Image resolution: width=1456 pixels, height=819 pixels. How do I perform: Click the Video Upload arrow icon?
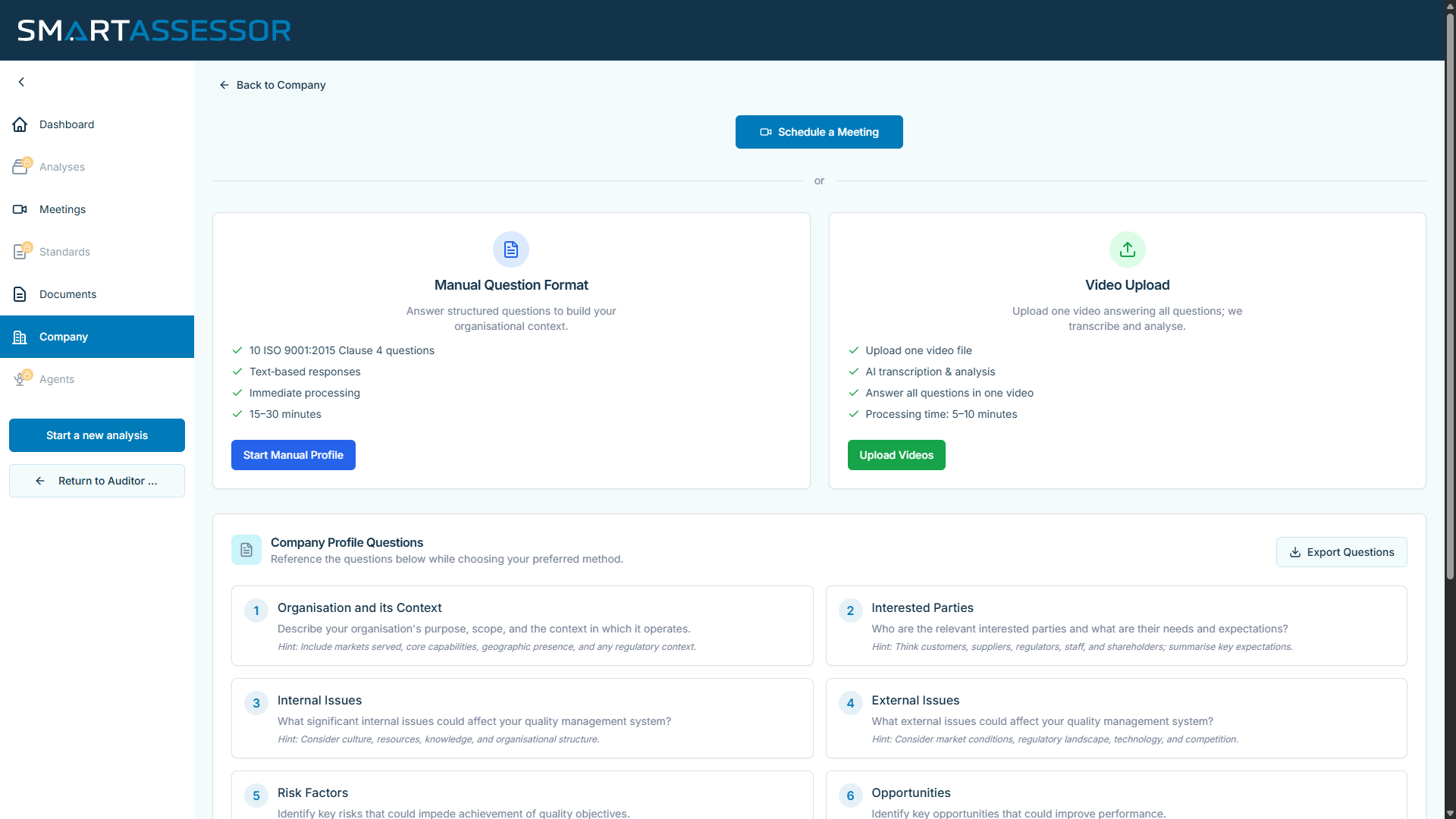[1127, 249]
